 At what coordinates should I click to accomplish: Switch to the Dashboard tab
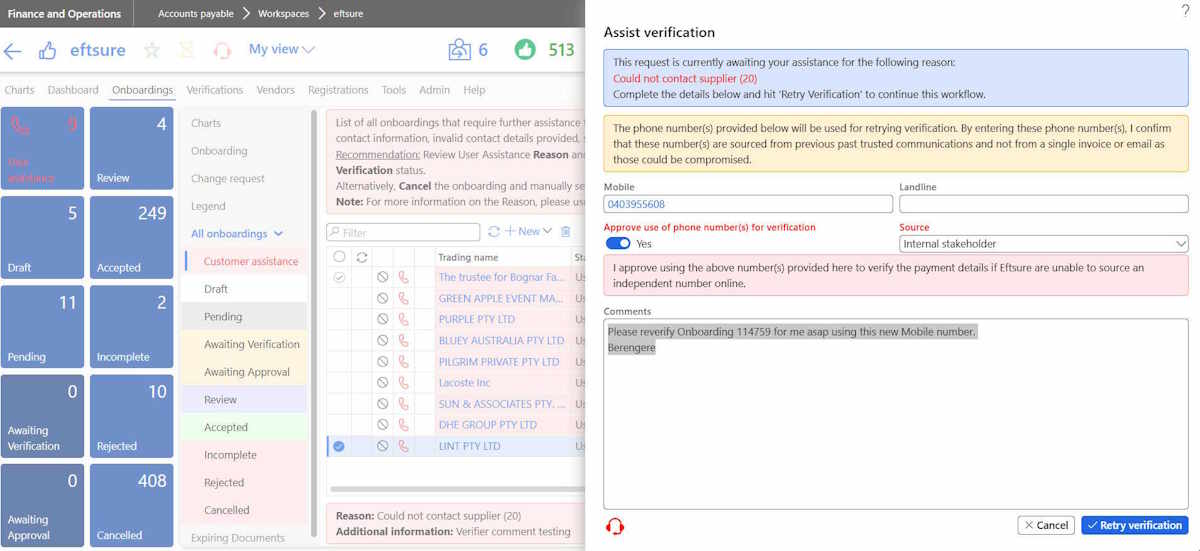[x=73, y=90]
